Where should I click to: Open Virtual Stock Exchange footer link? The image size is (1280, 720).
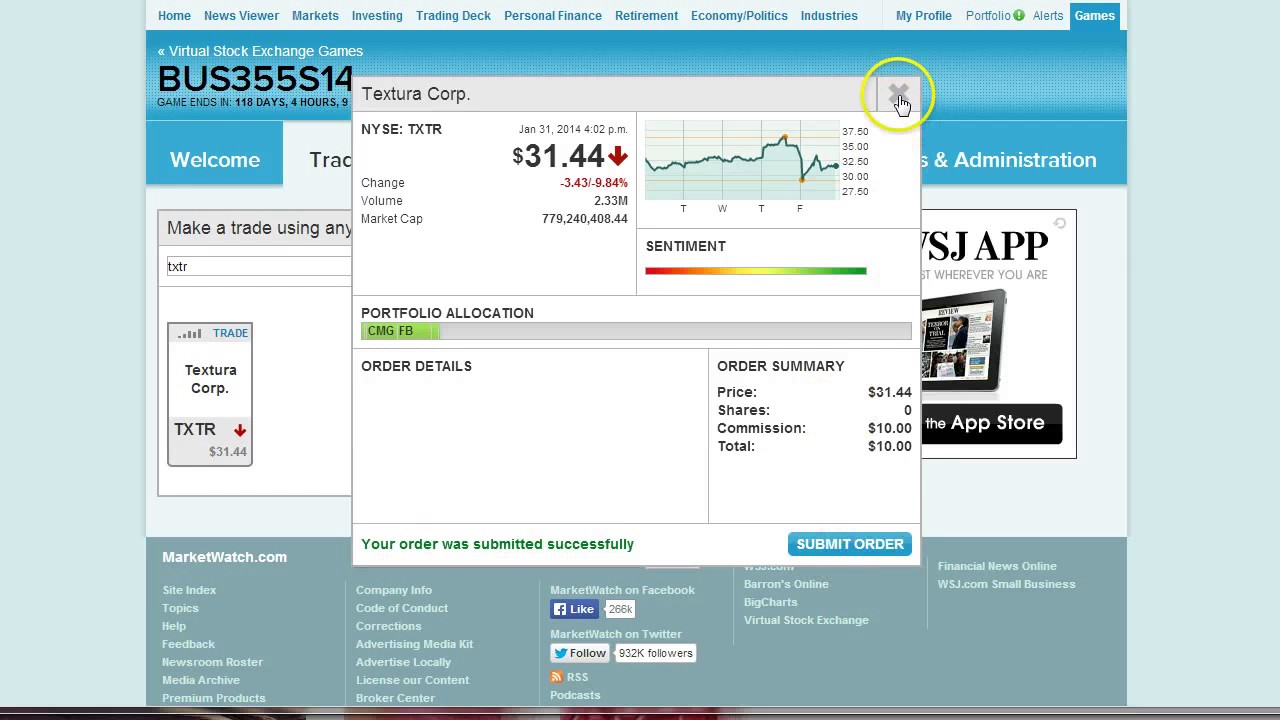pyautogui.click(x=806, y=620)
